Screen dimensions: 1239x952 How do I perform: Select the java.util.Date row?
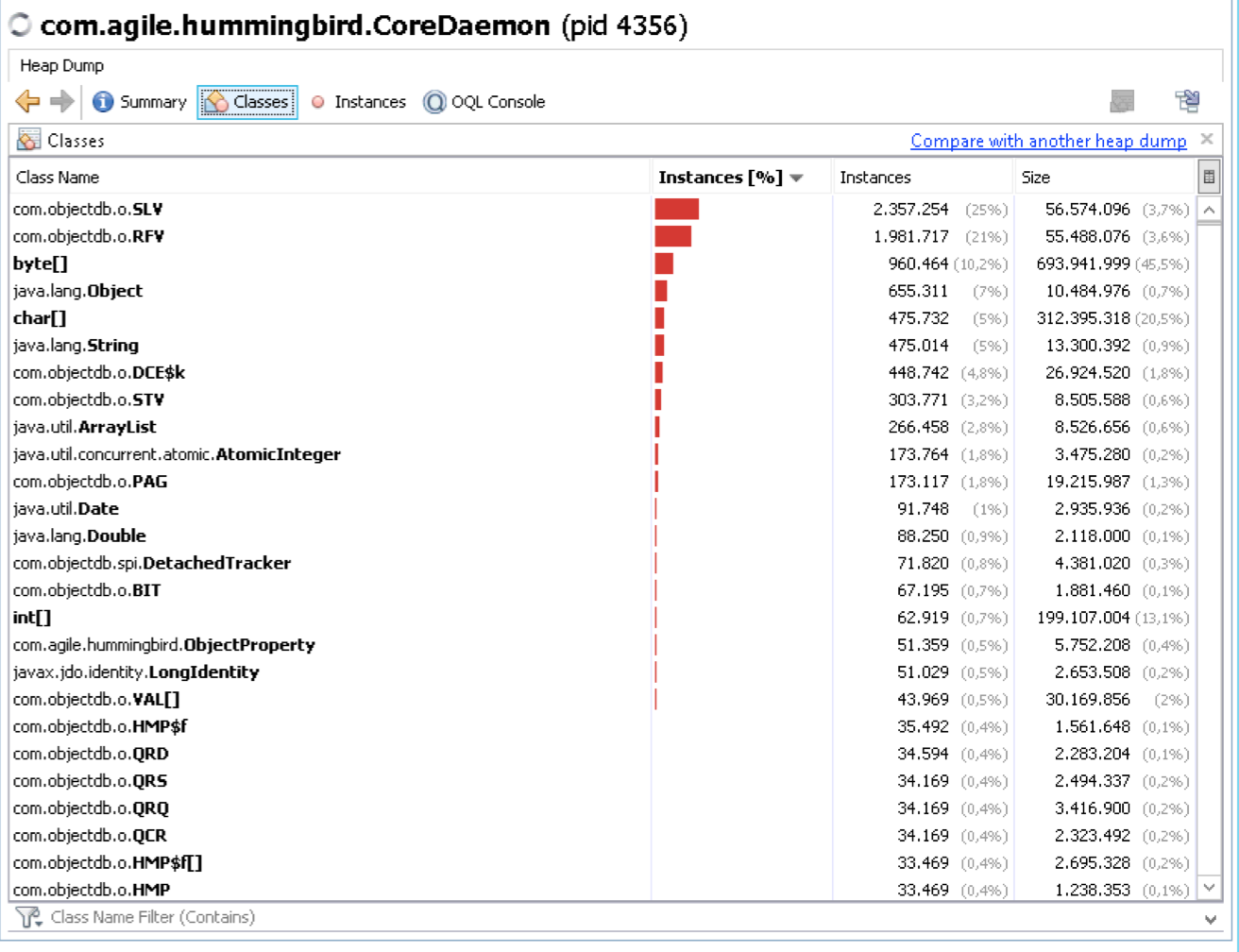(603, 509)
